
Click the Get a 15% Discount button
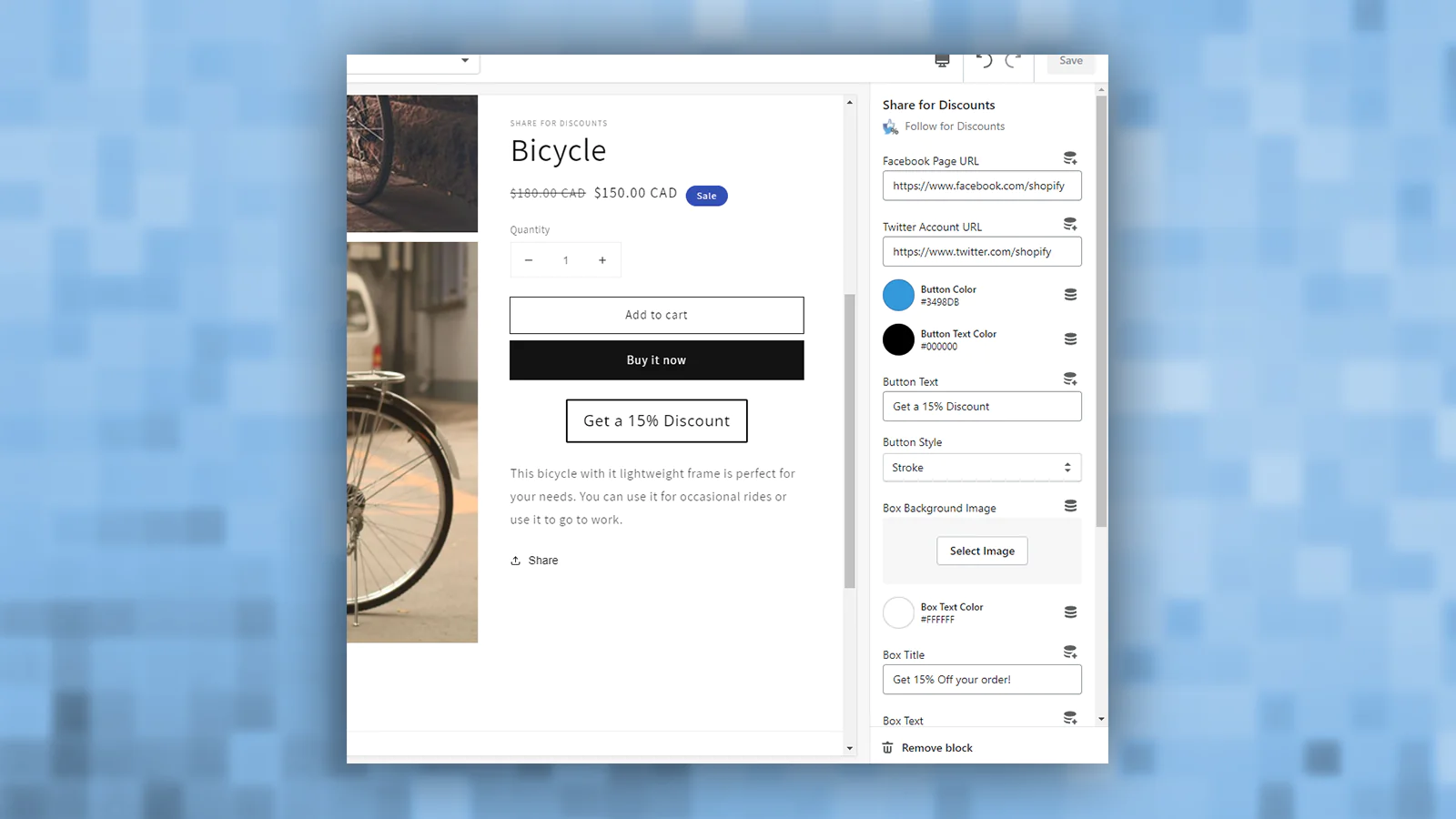pos(657,421)
